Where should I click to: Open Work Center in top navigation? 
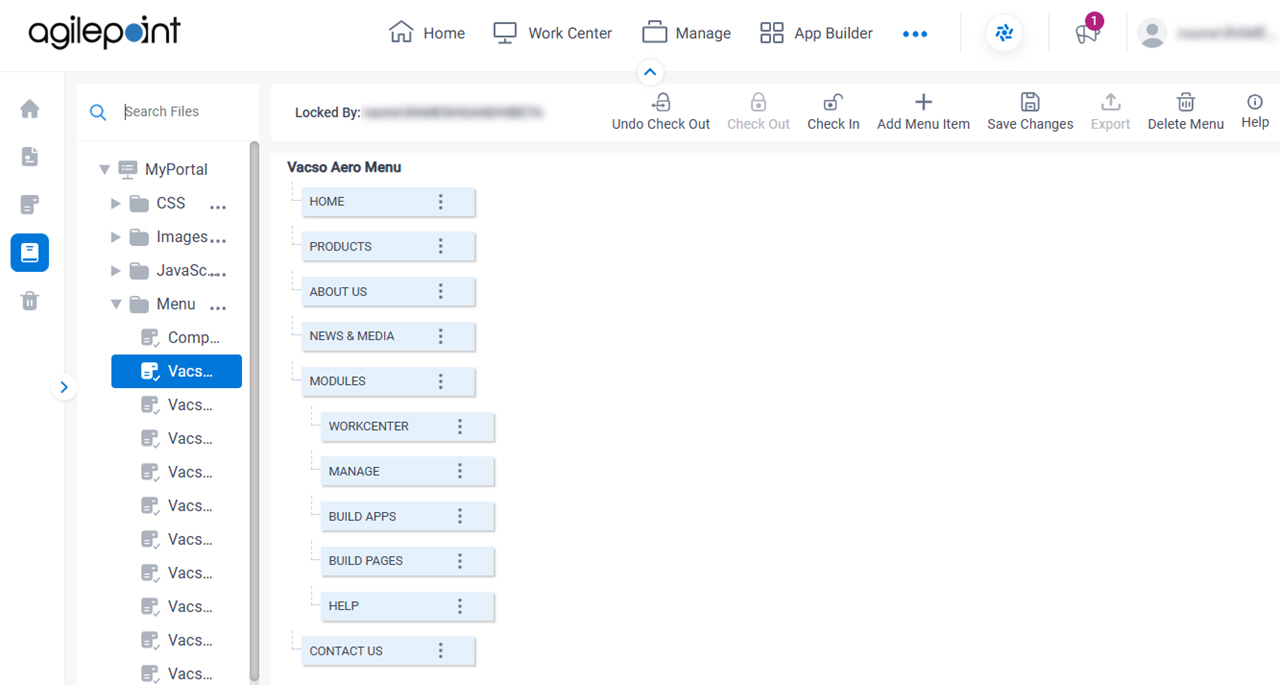click(552, 33)
